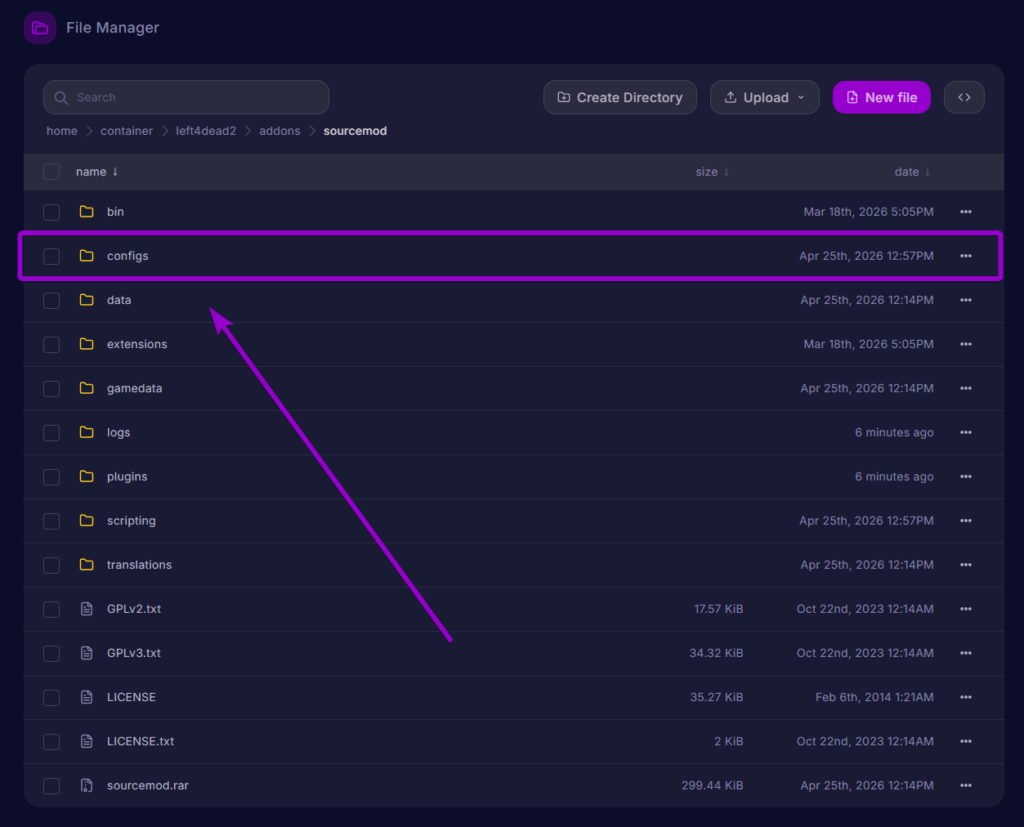Image resolution: width=1024 pixels, height=827 pixels.
Task: Open the ellipsis menu beside LICENSE.txt
Action: (965, 741)
